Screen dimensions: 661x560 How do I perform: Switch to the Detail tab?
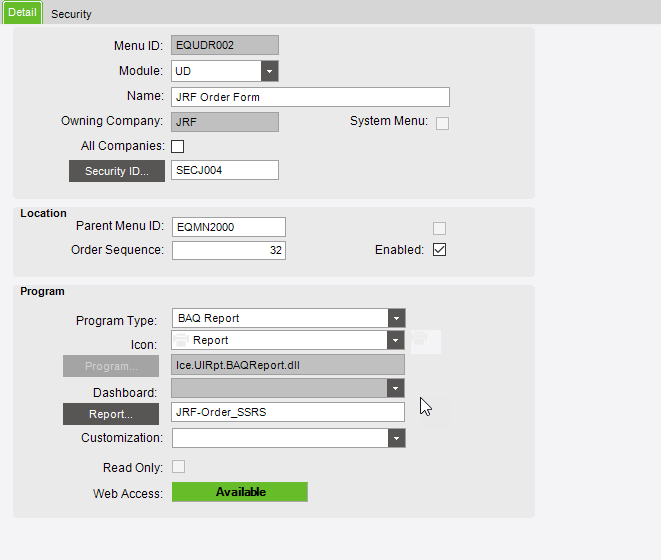click(x=22, y=12)
